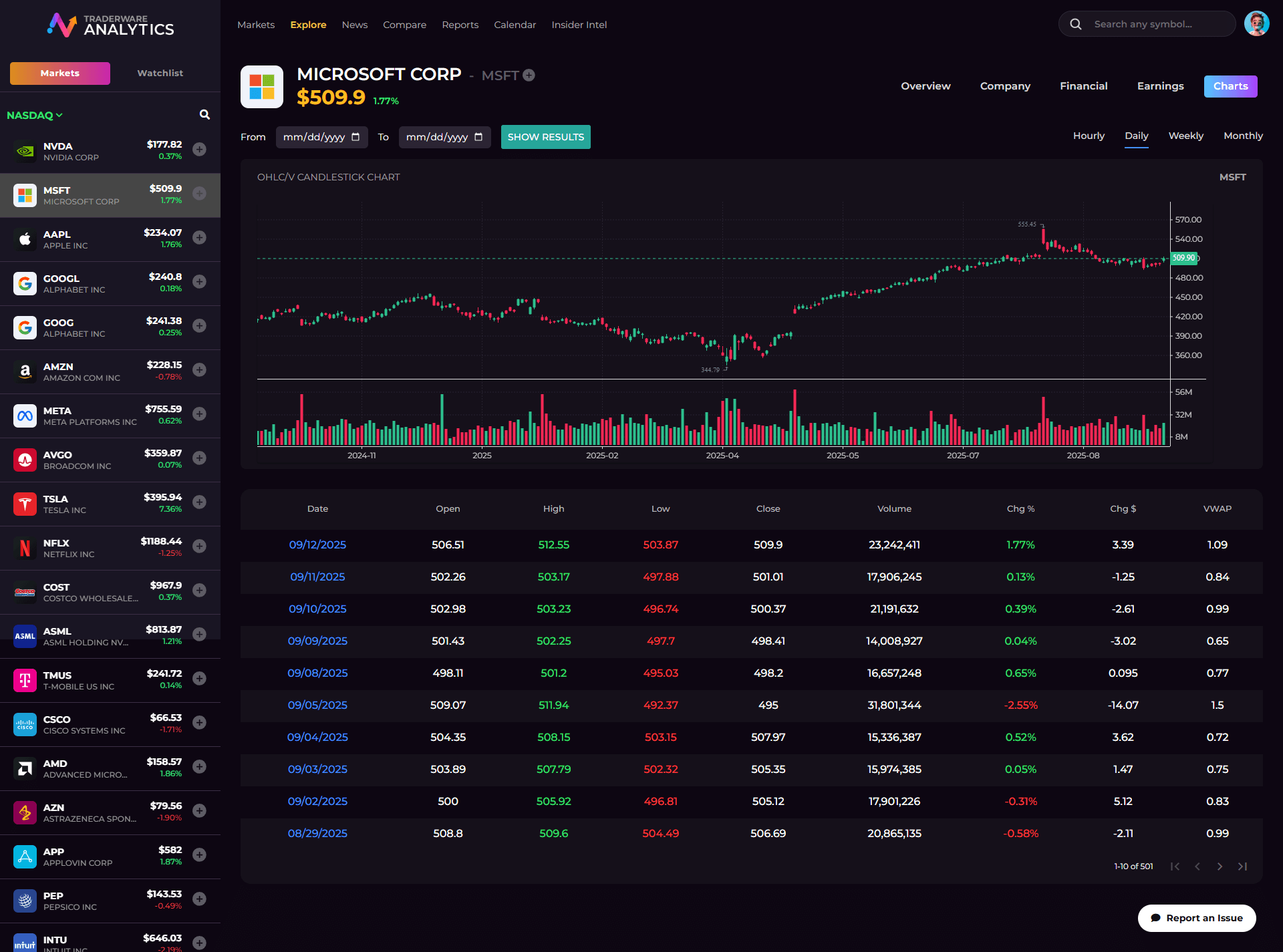Add AMZN to watchlist plus icon
This screenshot has height=952, width=1283.
(199, 369)
